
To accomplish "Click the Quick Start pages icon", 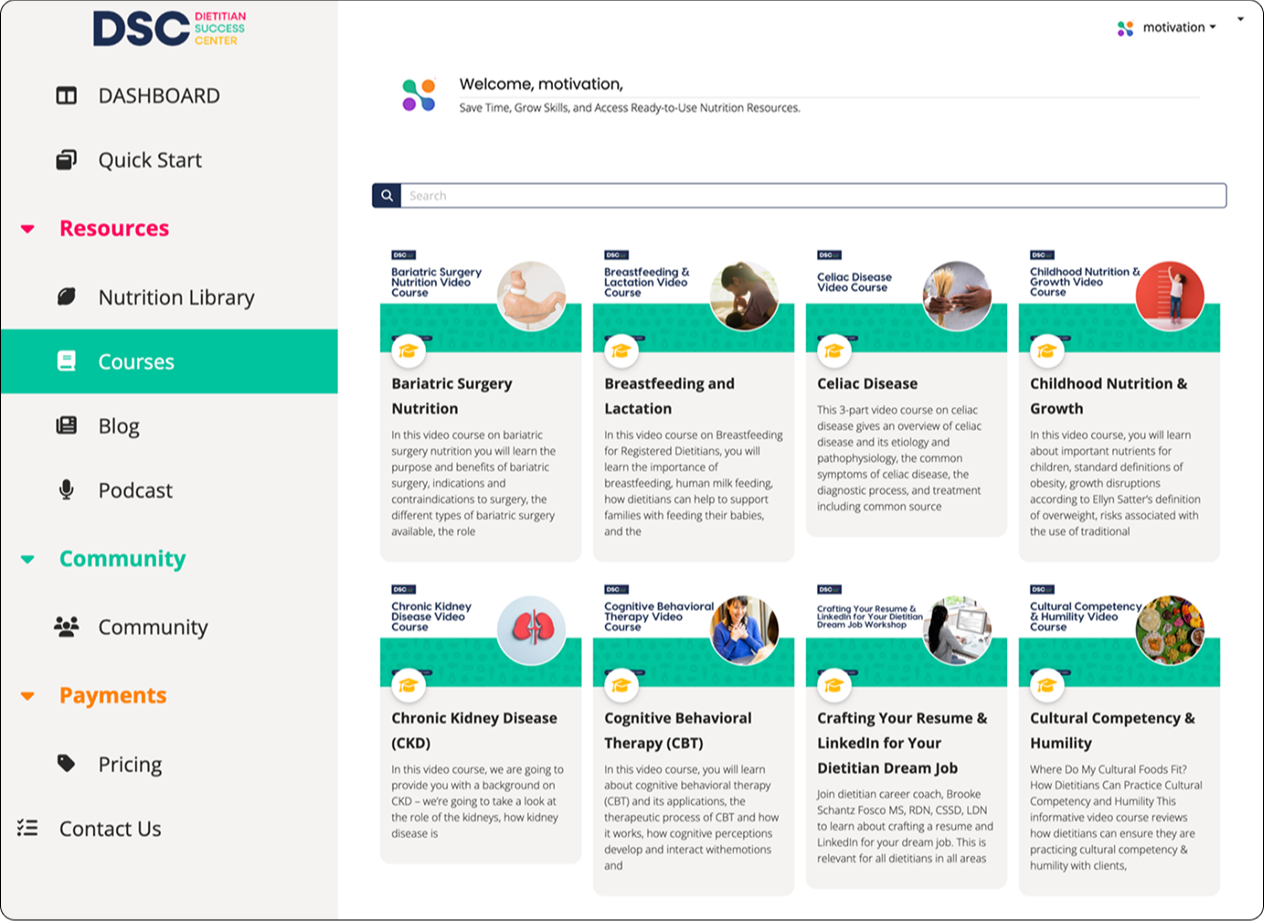I will tap(68, 159).
